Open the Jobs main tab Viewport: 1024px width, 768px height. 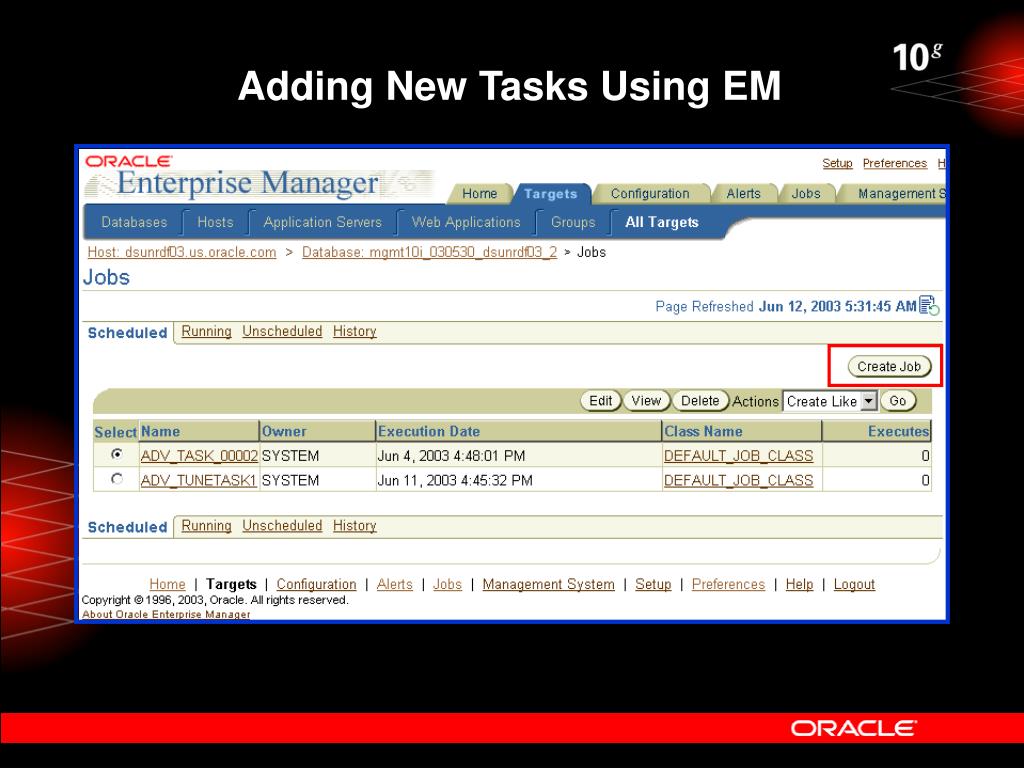[x=806, y=194]
